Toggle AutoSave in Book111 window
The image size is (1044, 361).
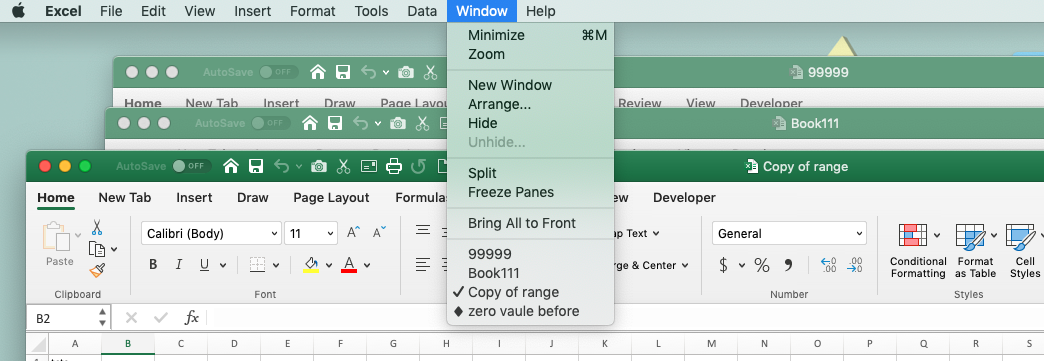(x=270, y=123)
